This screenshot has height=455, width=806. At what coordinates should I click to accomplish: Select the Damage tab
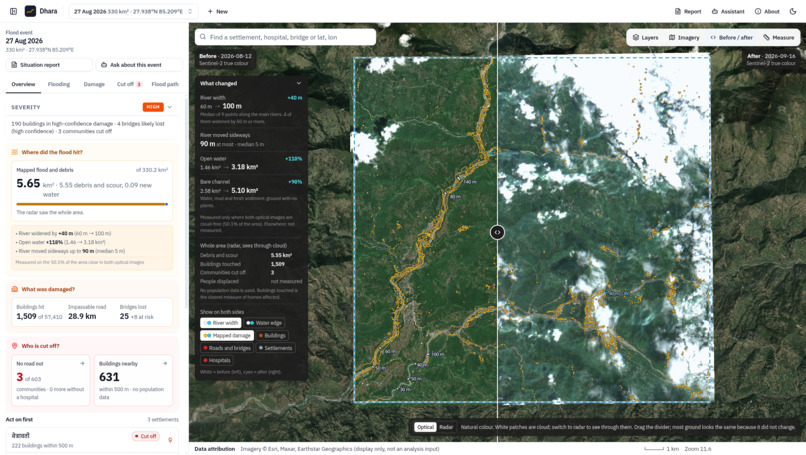click(94, 84)
